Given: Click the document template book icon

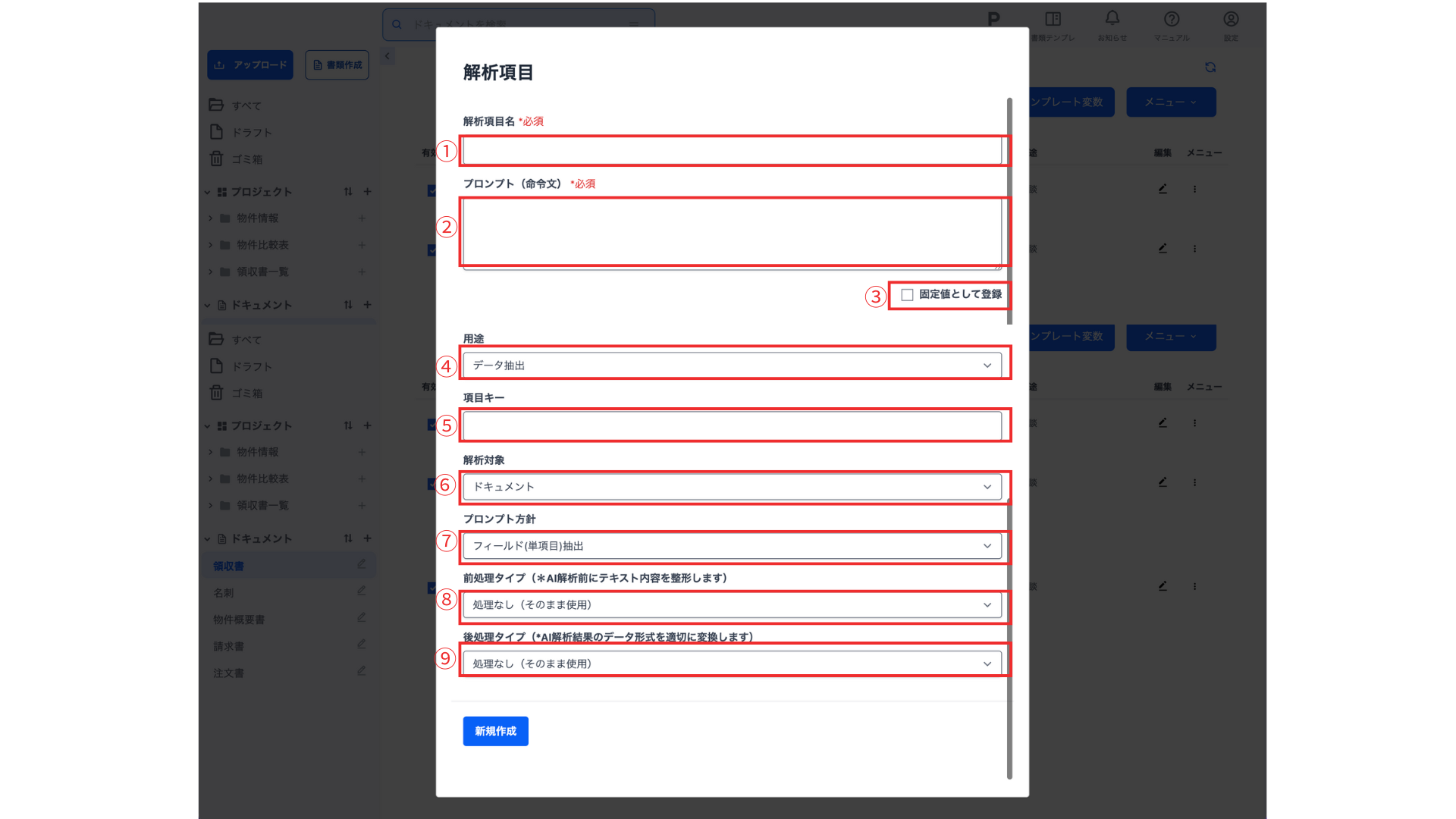Looking at the screenshot, I should point(1053,19).
